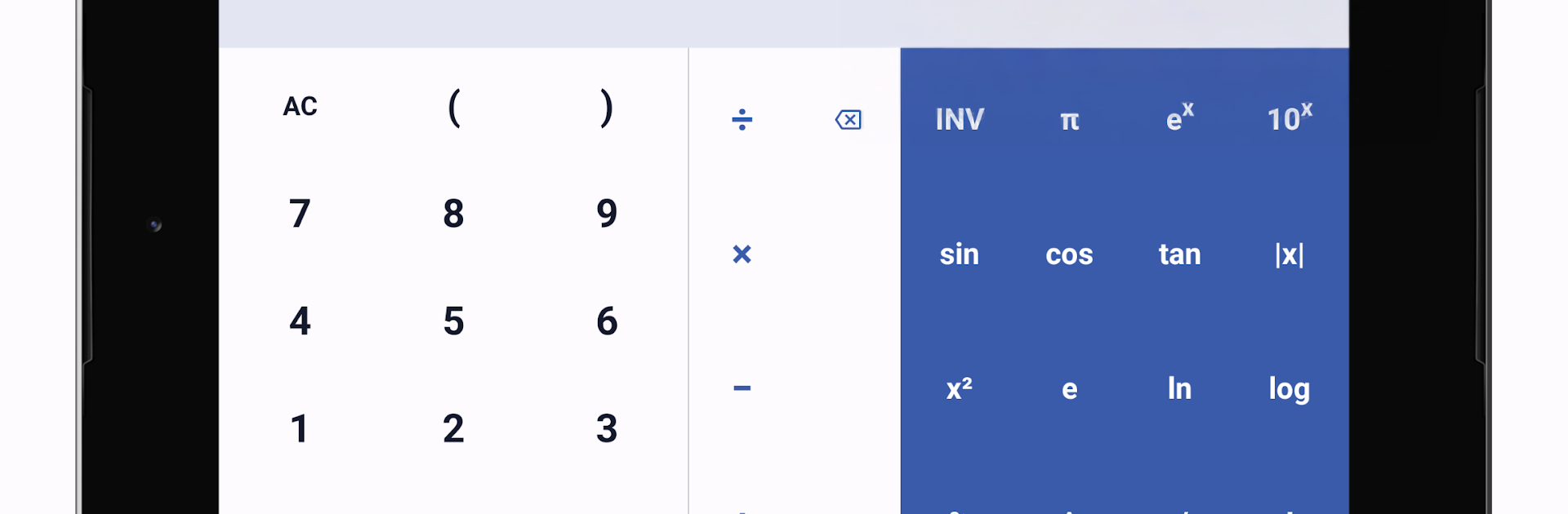Insert Euler's constant e
The width and height of the screenshot is (1568, 514).
click(x=1069, y=389)
